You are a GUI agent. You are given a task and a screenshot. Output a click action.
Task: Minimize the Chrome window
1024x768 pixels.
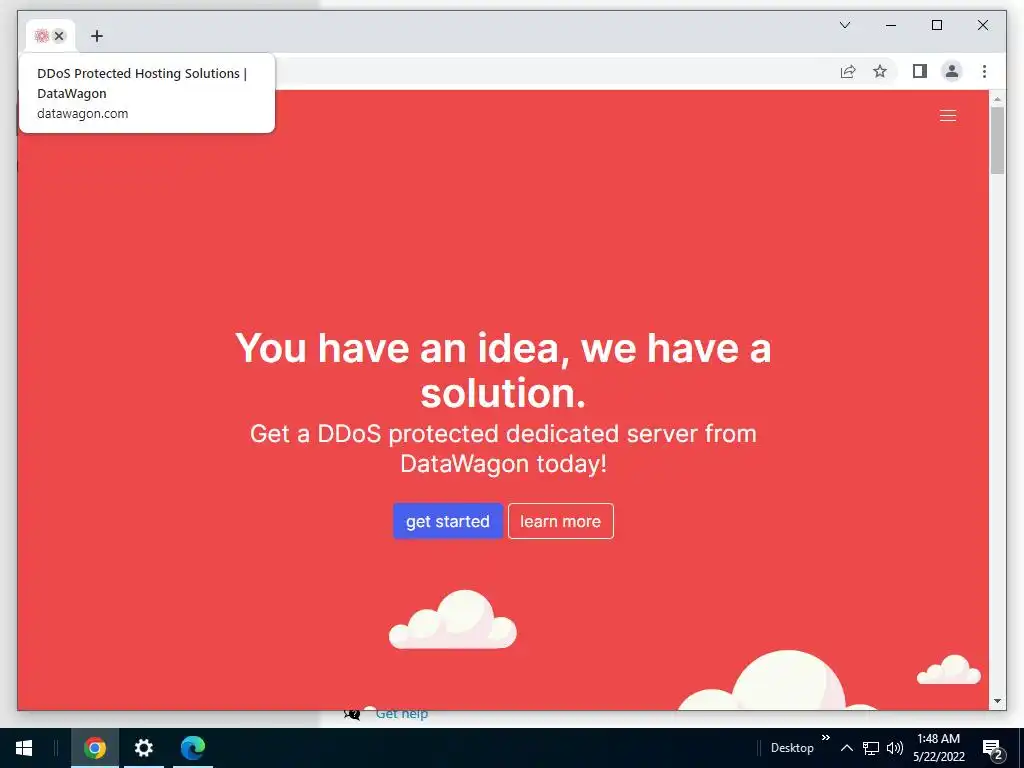(891, 25)
